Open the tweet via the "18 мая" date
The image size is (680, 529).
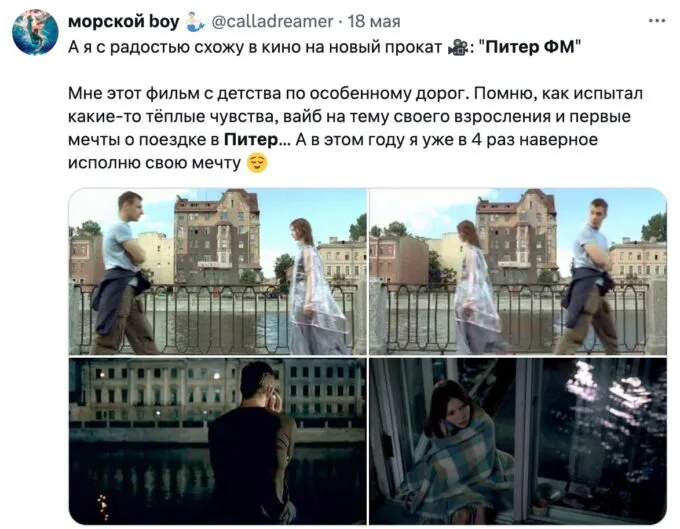click(374, 21)
